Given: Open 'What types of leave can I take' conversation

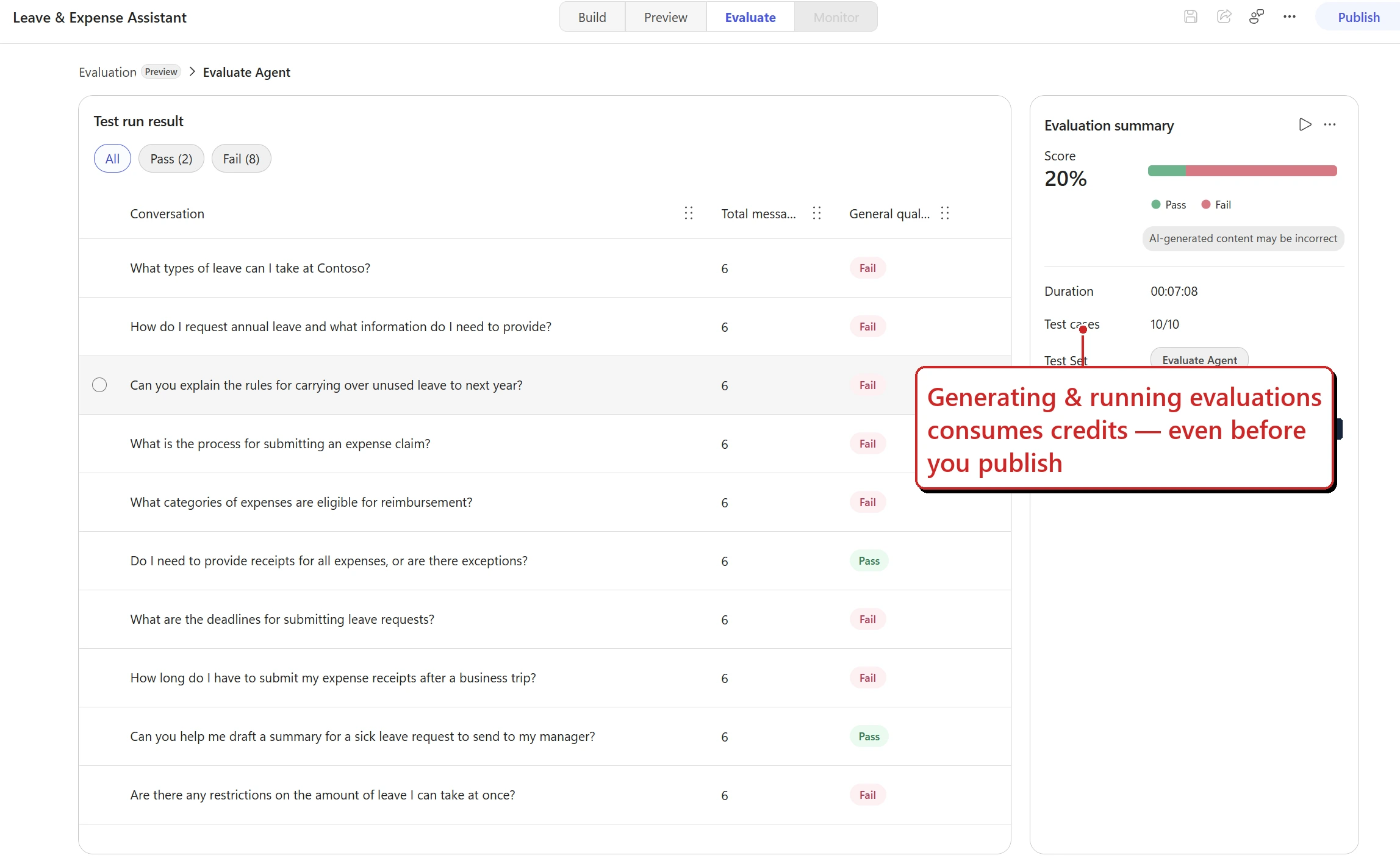Looking at the screenshot, I should 544,268.
